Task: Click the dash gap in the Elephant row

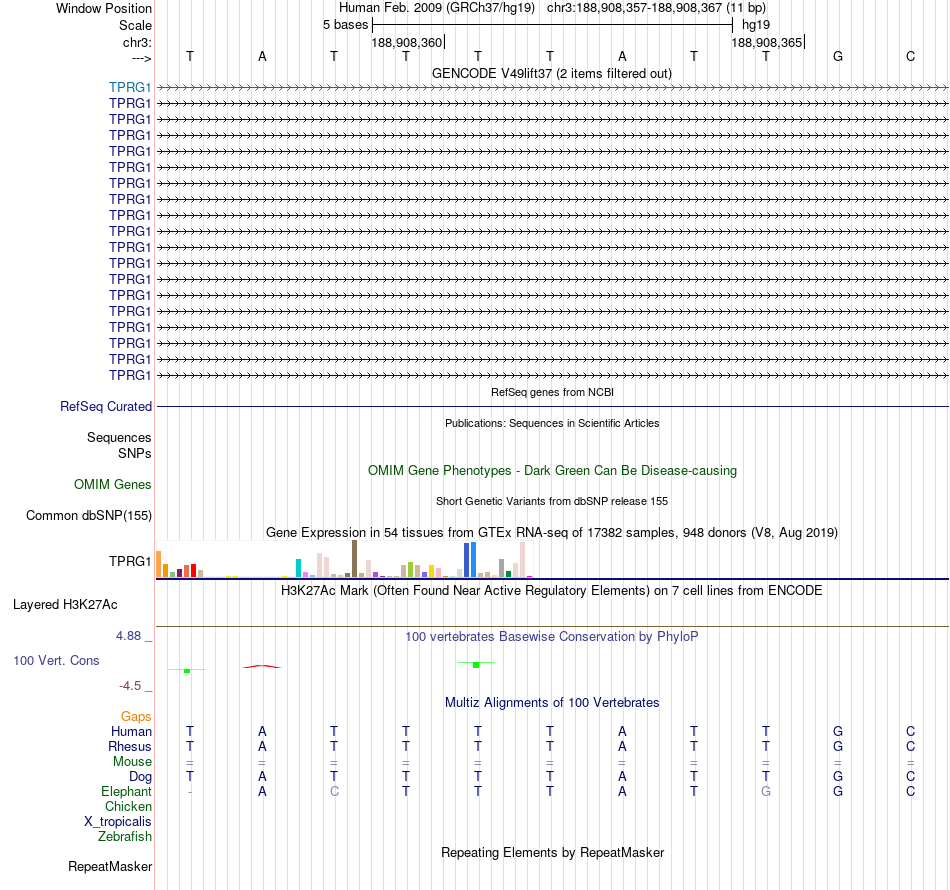Action: [190, 792]
